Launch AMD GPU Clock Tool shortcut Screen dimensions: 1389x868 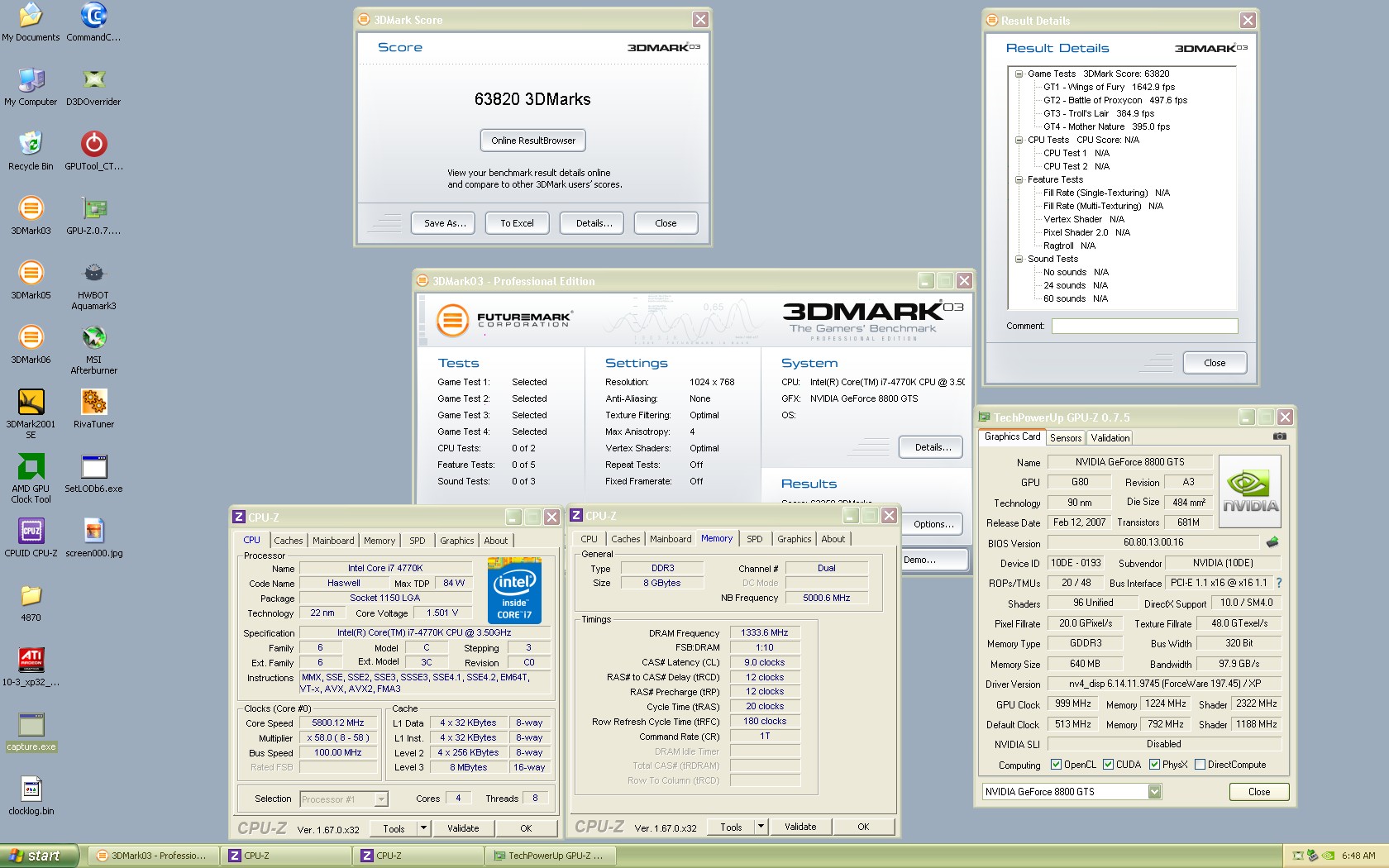[x=31, y=479]
